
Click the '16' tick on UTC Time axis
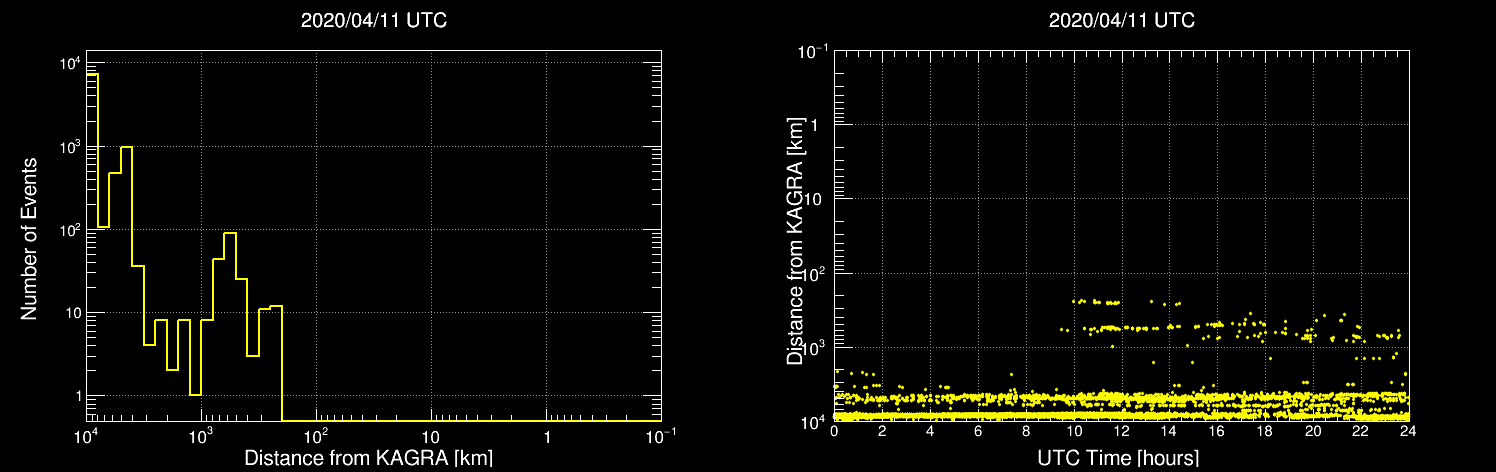[1217, 433]
